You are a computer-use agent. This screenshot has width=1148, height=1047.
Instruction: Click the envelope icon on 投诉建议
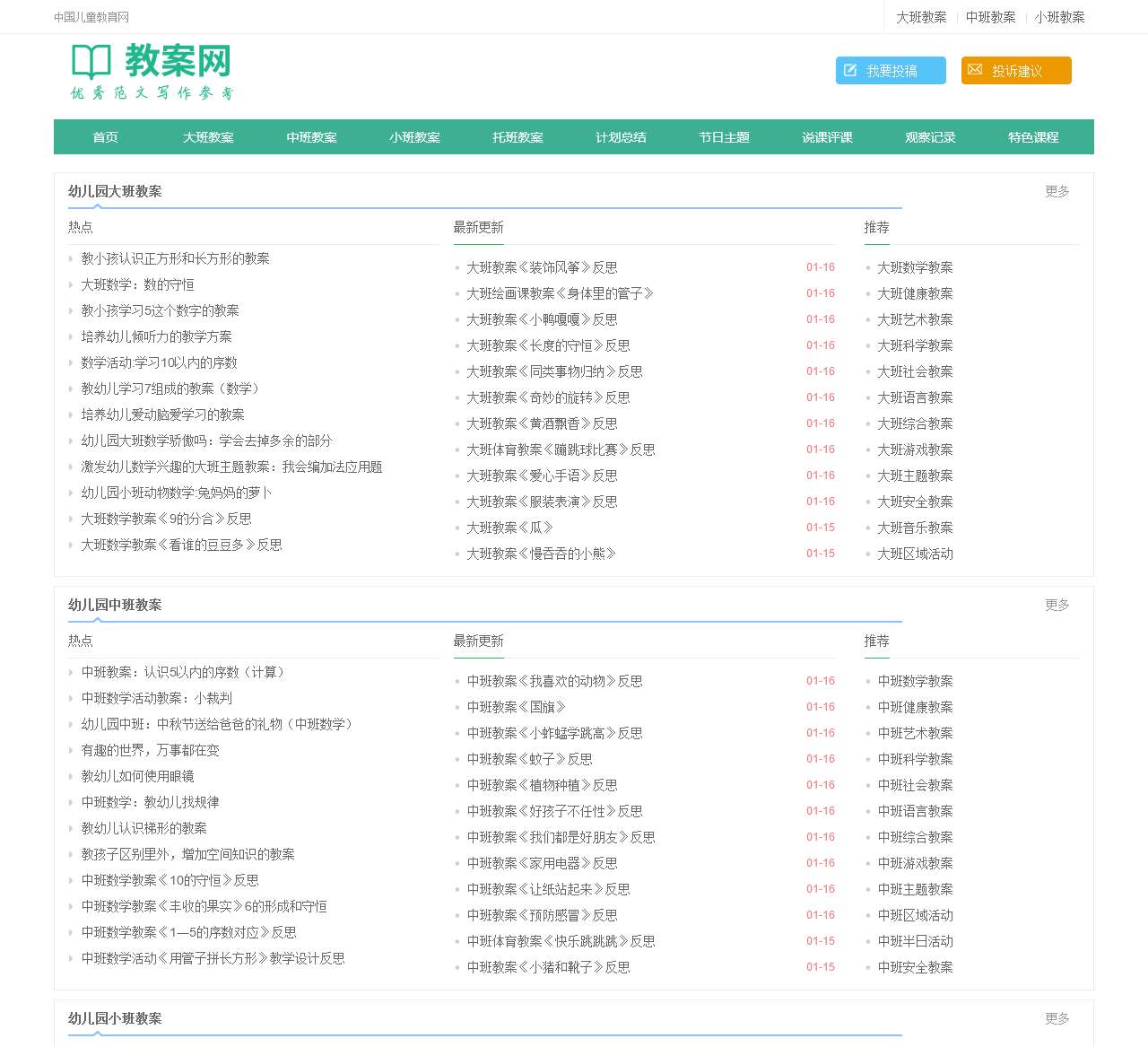(x=975, y=70)
